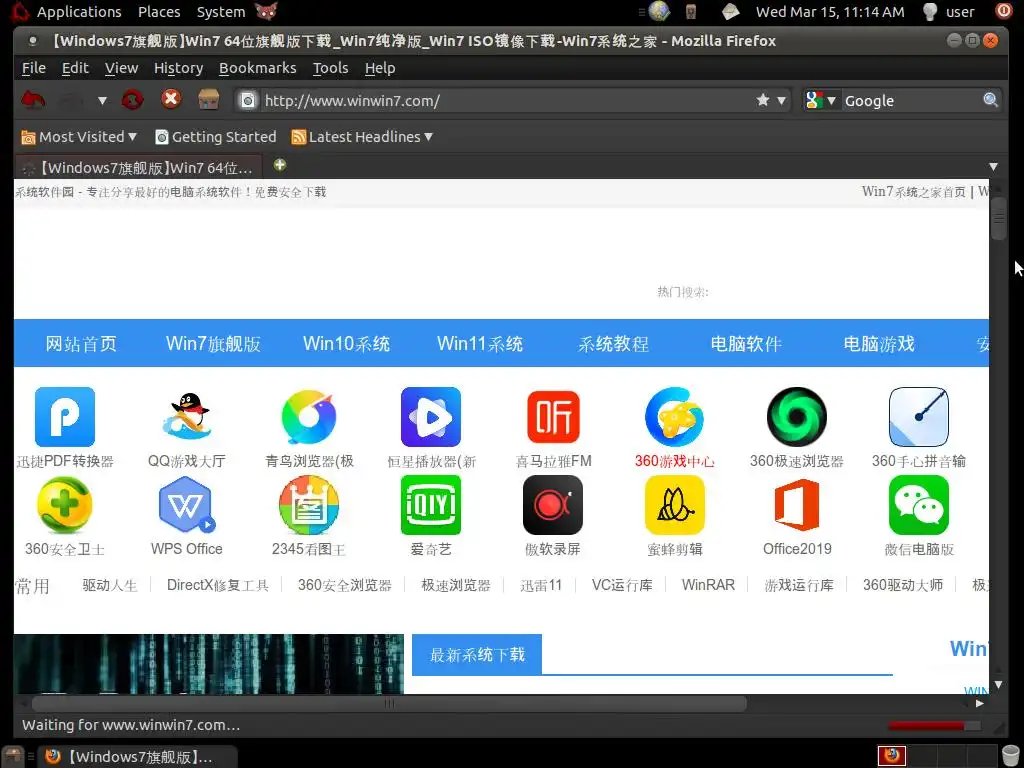Expand Latest Headlines feed dropdown

click(362, 136)
